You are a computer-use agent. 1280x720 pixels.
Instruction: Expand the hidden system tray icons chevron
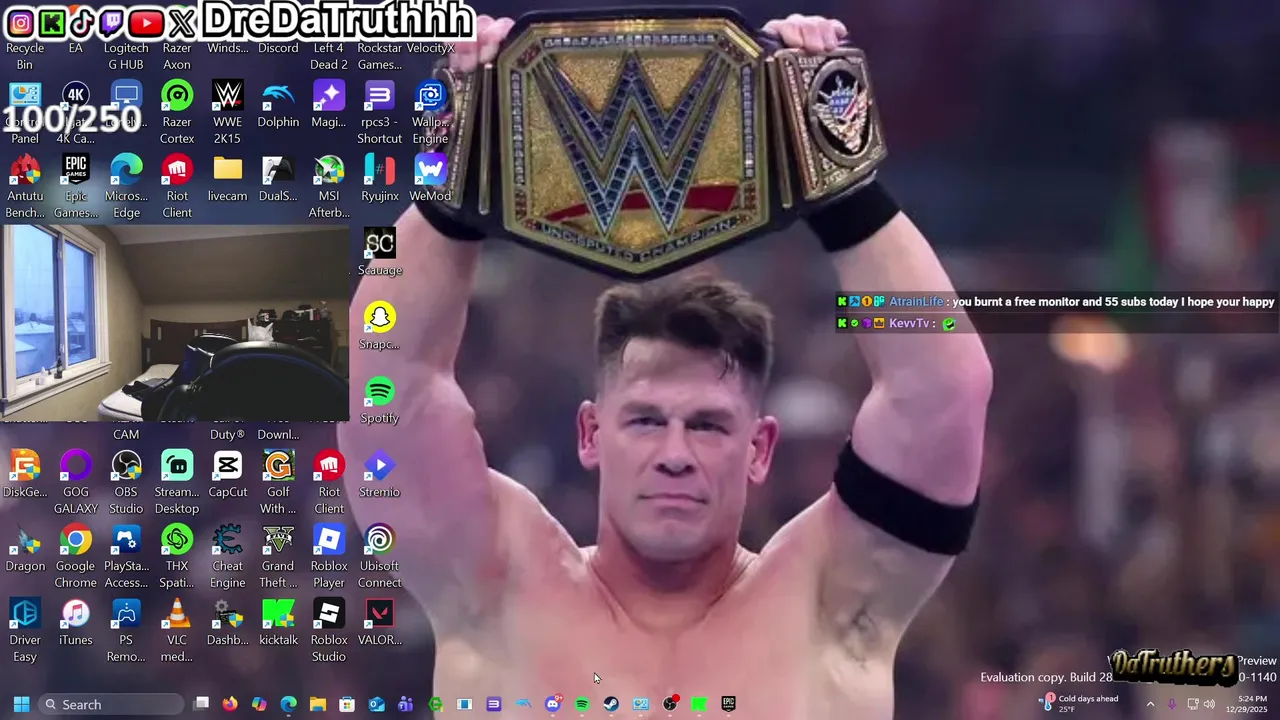pos(1150,704)
